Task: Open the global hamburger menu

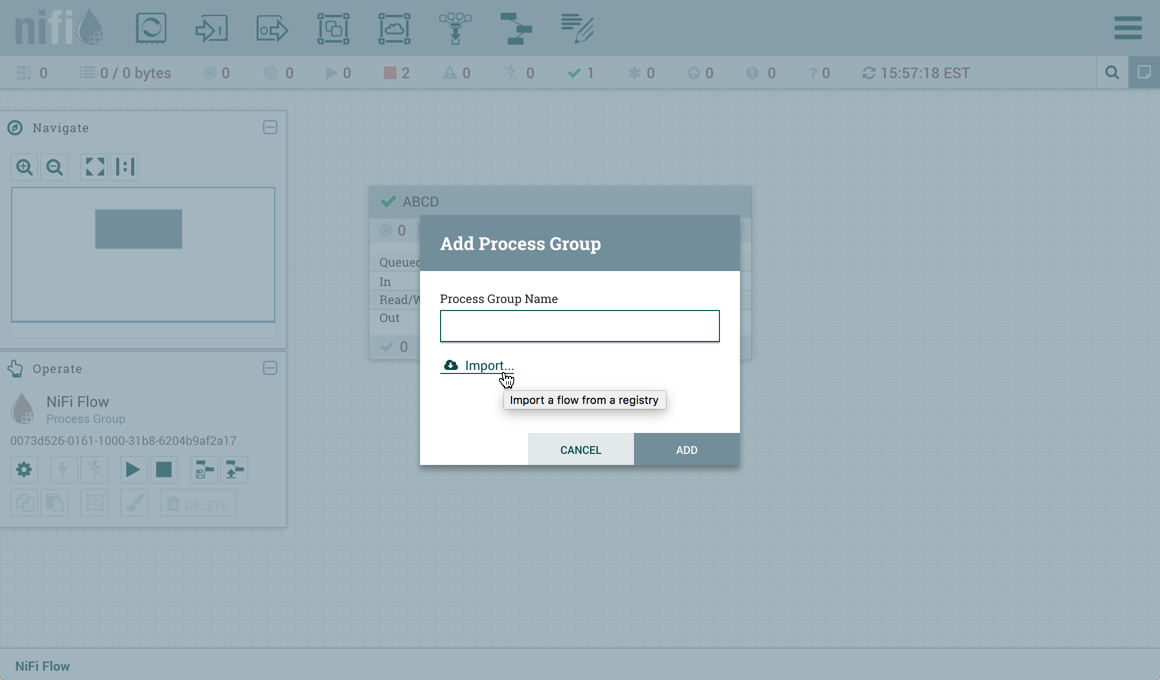Action: [x=1128, y=28]
